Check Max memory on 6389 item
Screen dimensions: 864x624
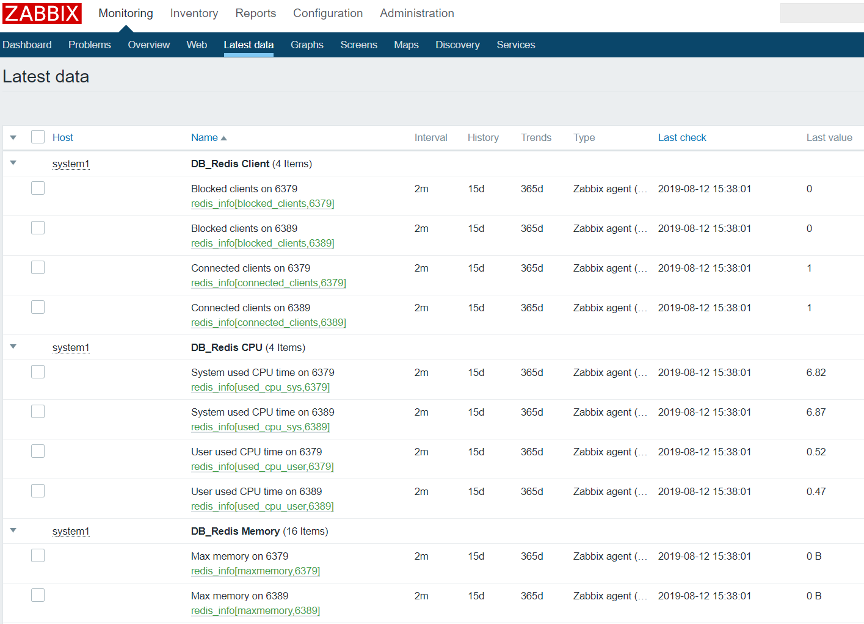38,595
